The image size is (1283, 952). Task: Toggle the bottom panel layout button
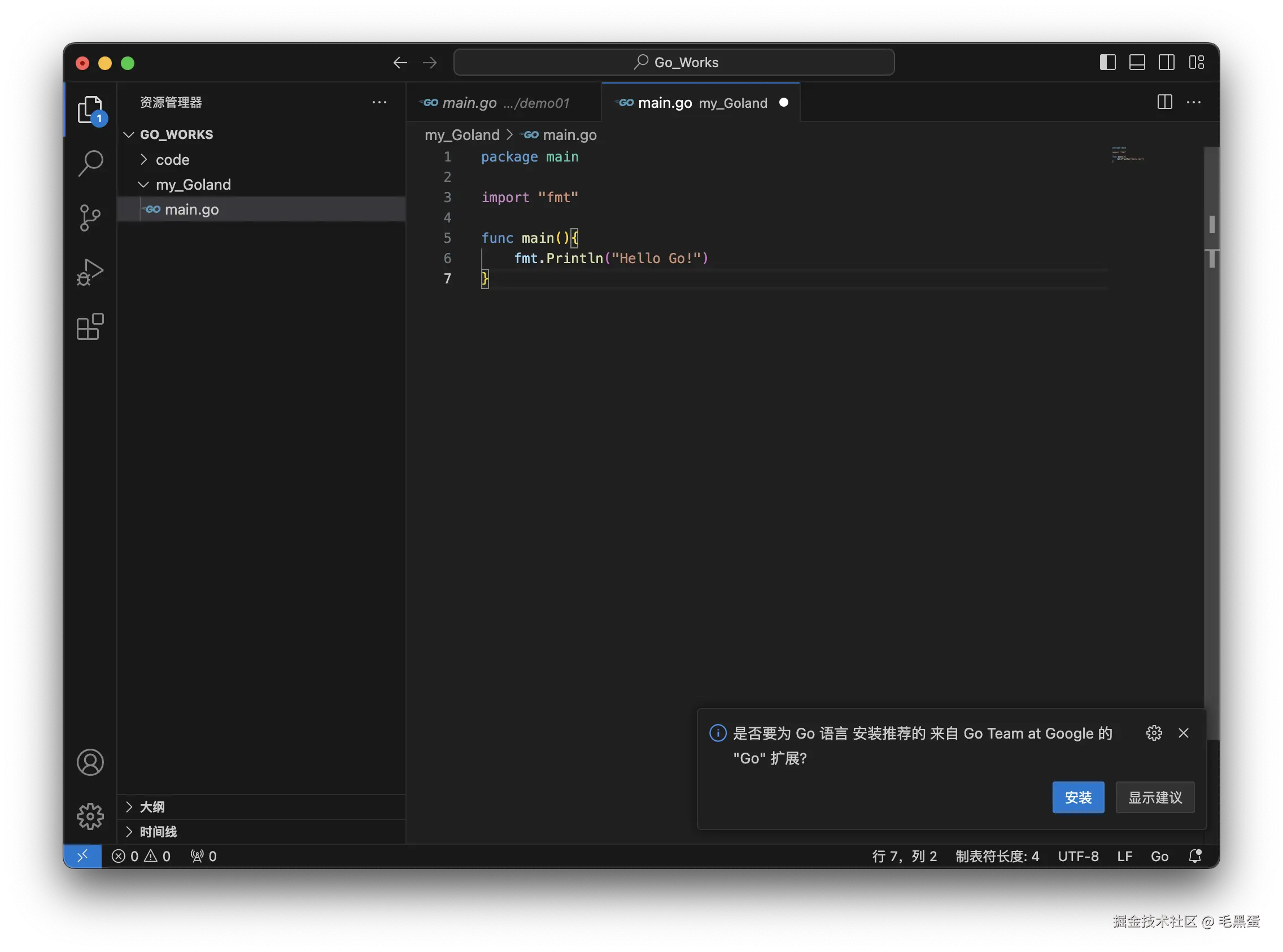(1137, 62)
